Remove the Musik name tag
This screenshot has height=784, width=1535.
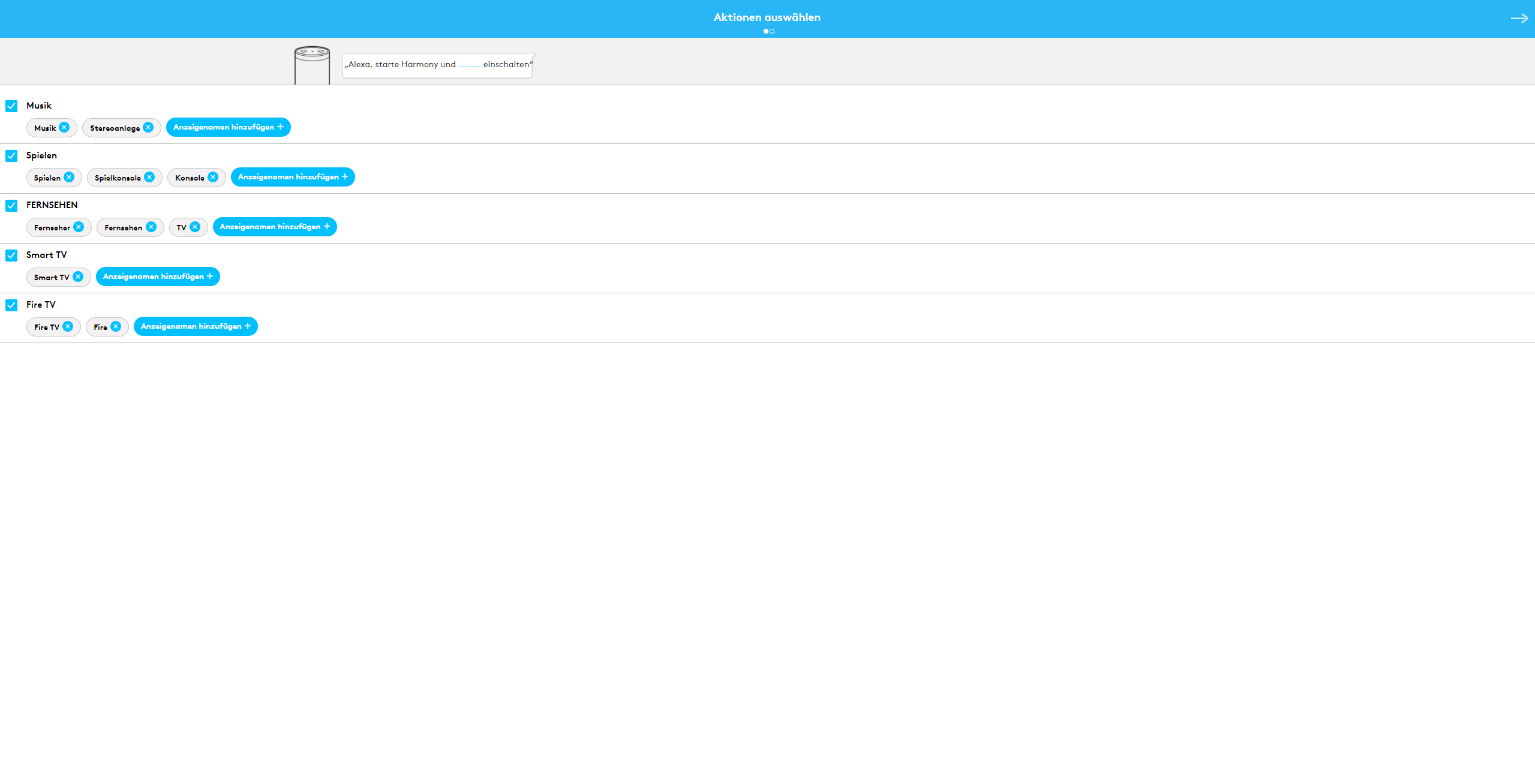tap(64, 127)
